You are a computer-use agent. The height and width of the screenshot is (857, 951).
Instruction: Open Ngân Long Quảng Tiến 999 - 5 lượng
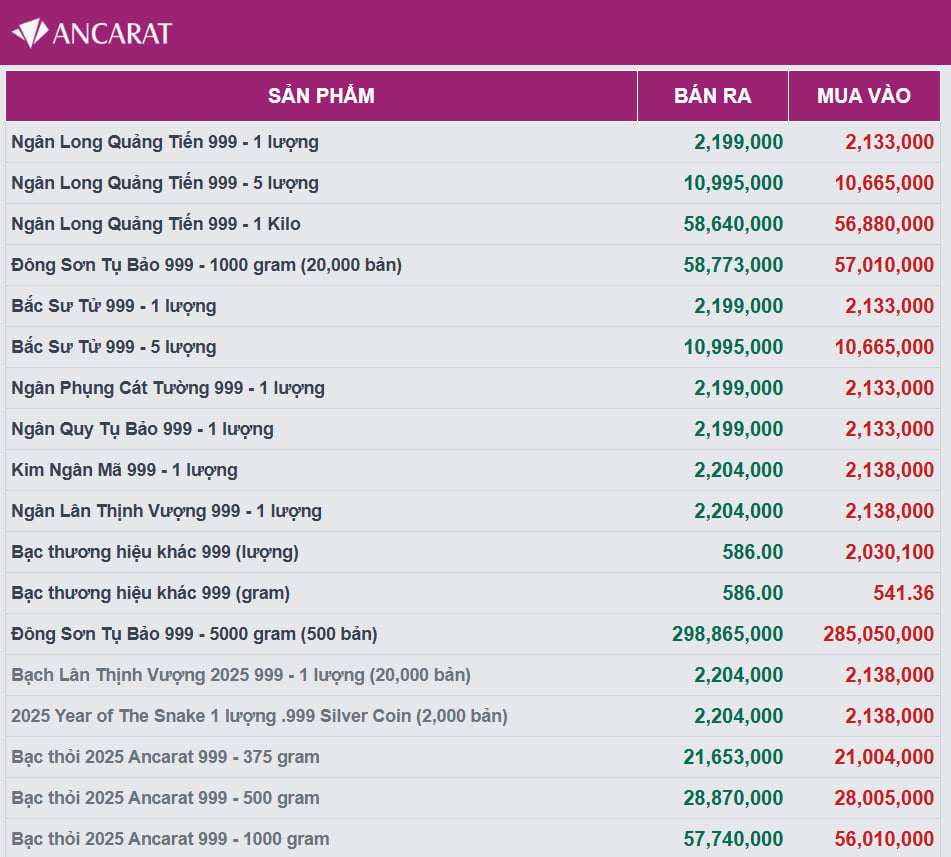point(165,183)
